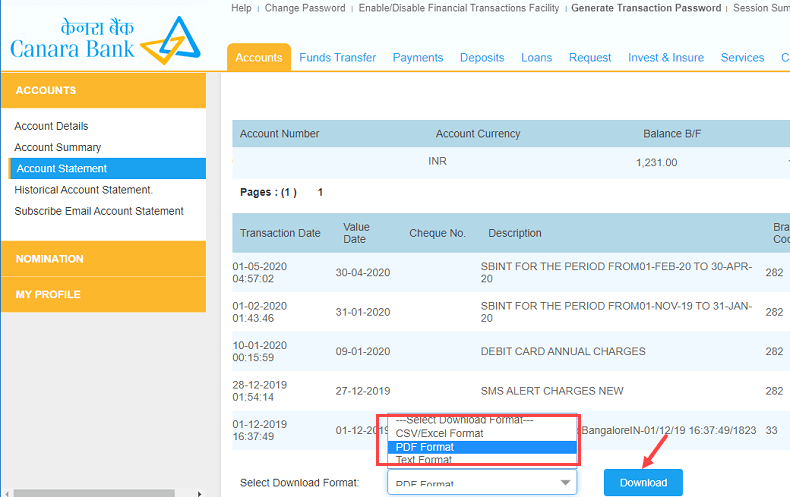Open Account Summary in sidebar

(57, 147)
